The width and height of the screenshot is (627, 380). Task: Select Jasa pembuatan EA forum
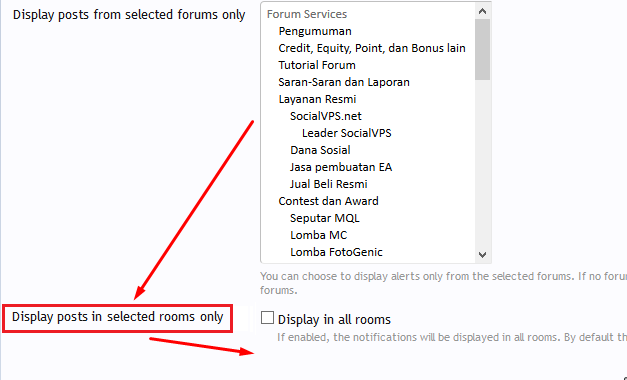[341, 167]
